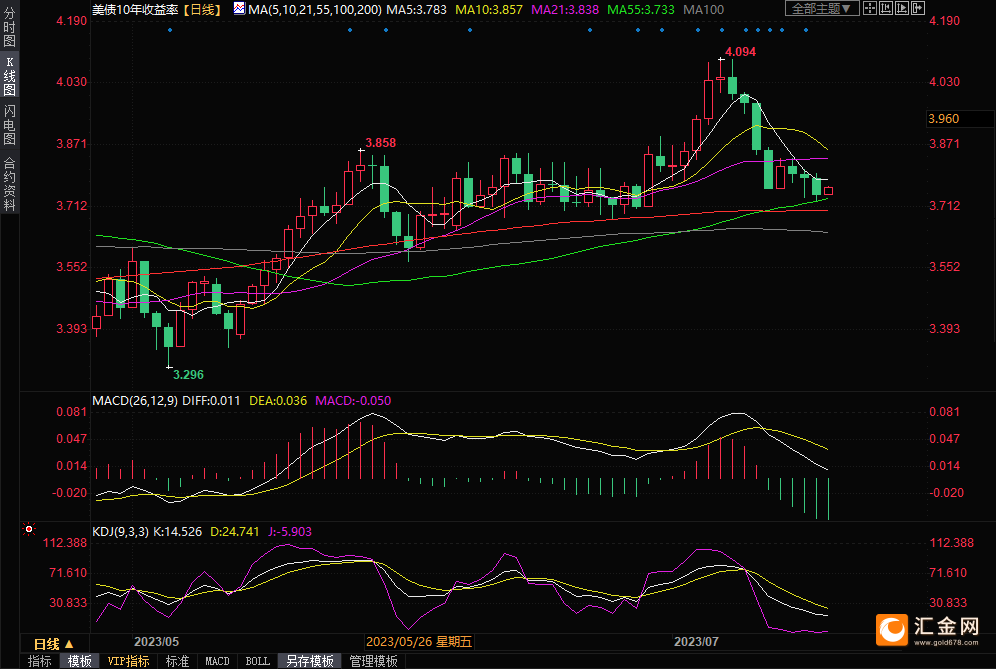Apply the BOLL template

(x=257, y=661)
